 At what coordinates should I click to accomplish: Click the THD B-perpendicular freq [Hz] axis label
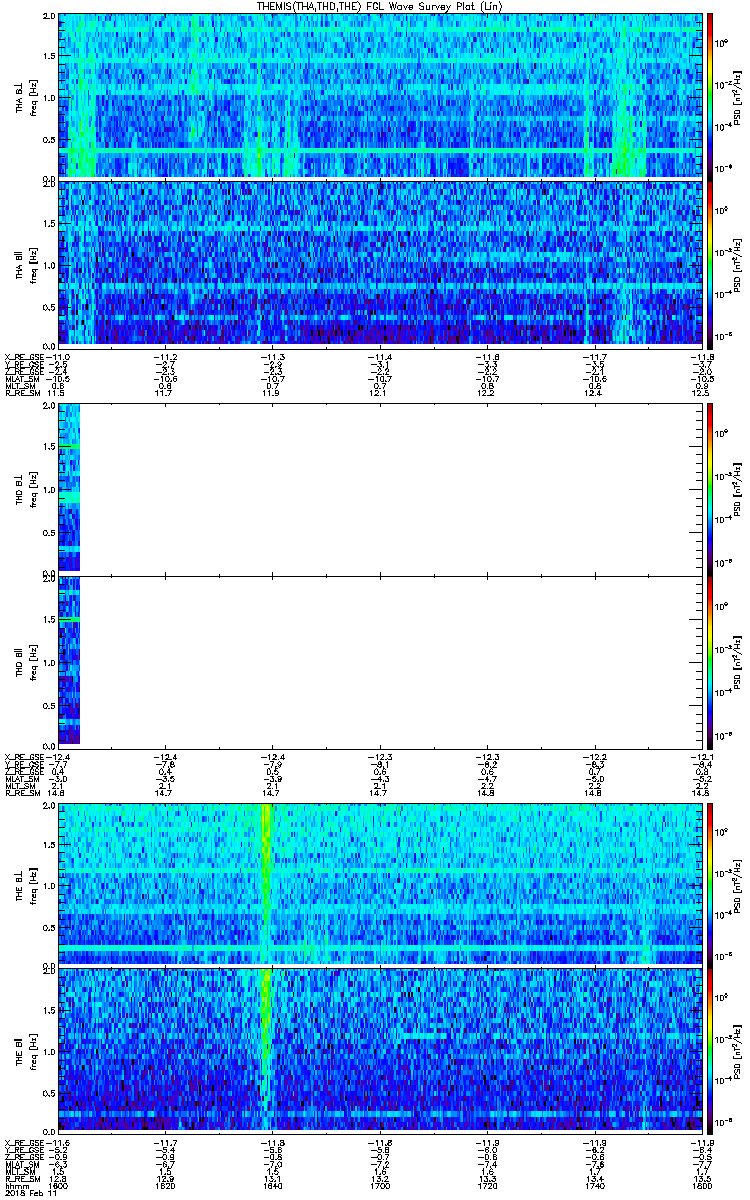pyautogui.click(x=34, y=488)
